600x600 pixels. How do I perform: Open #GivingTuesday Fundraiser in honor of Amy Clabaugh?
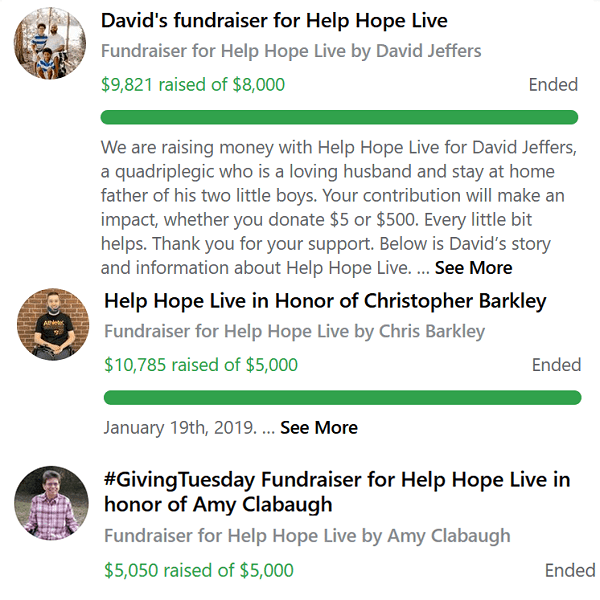[337, 492]
